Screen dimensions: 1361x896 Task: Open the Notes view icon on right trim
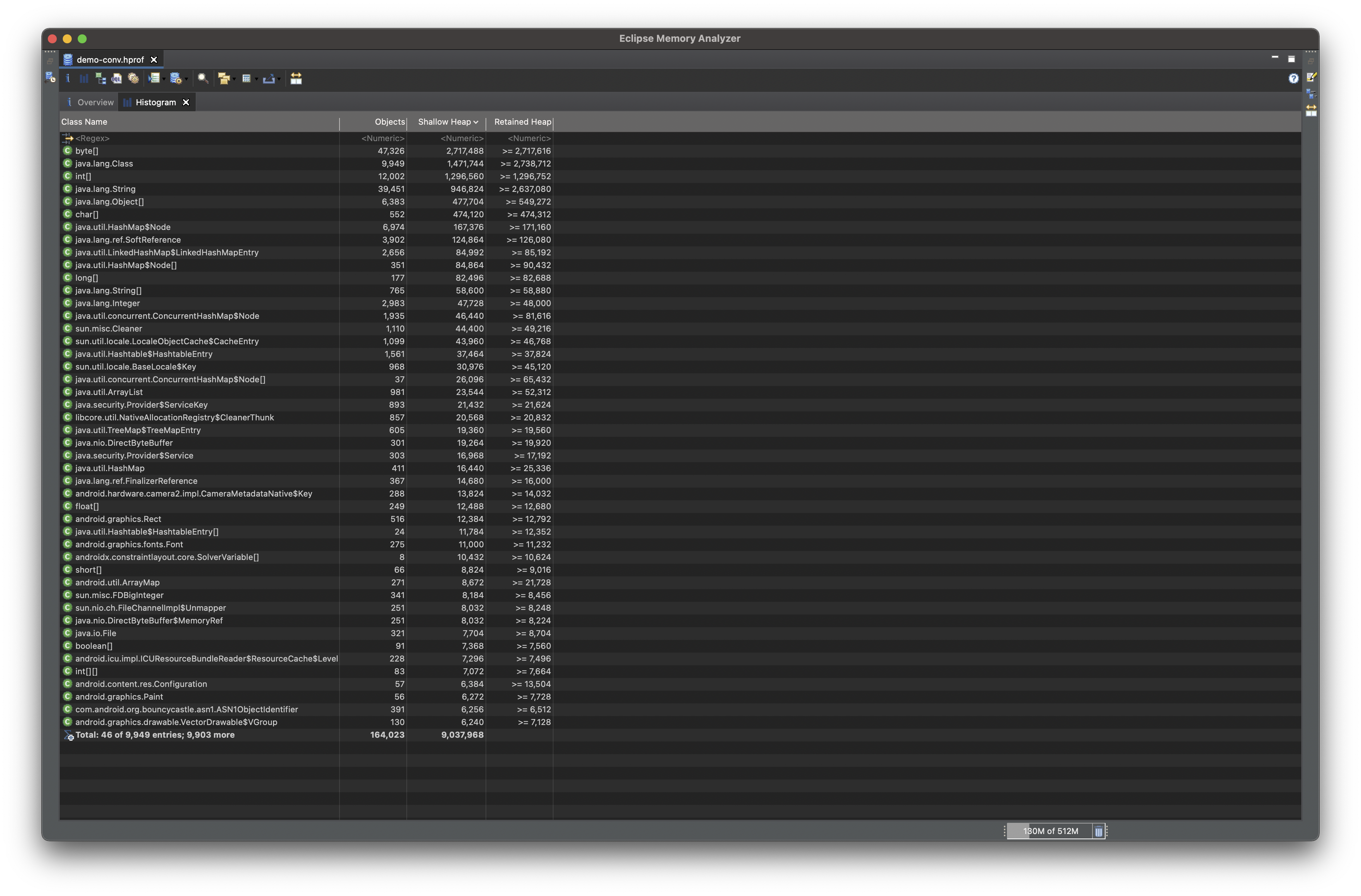(1311, 77)
